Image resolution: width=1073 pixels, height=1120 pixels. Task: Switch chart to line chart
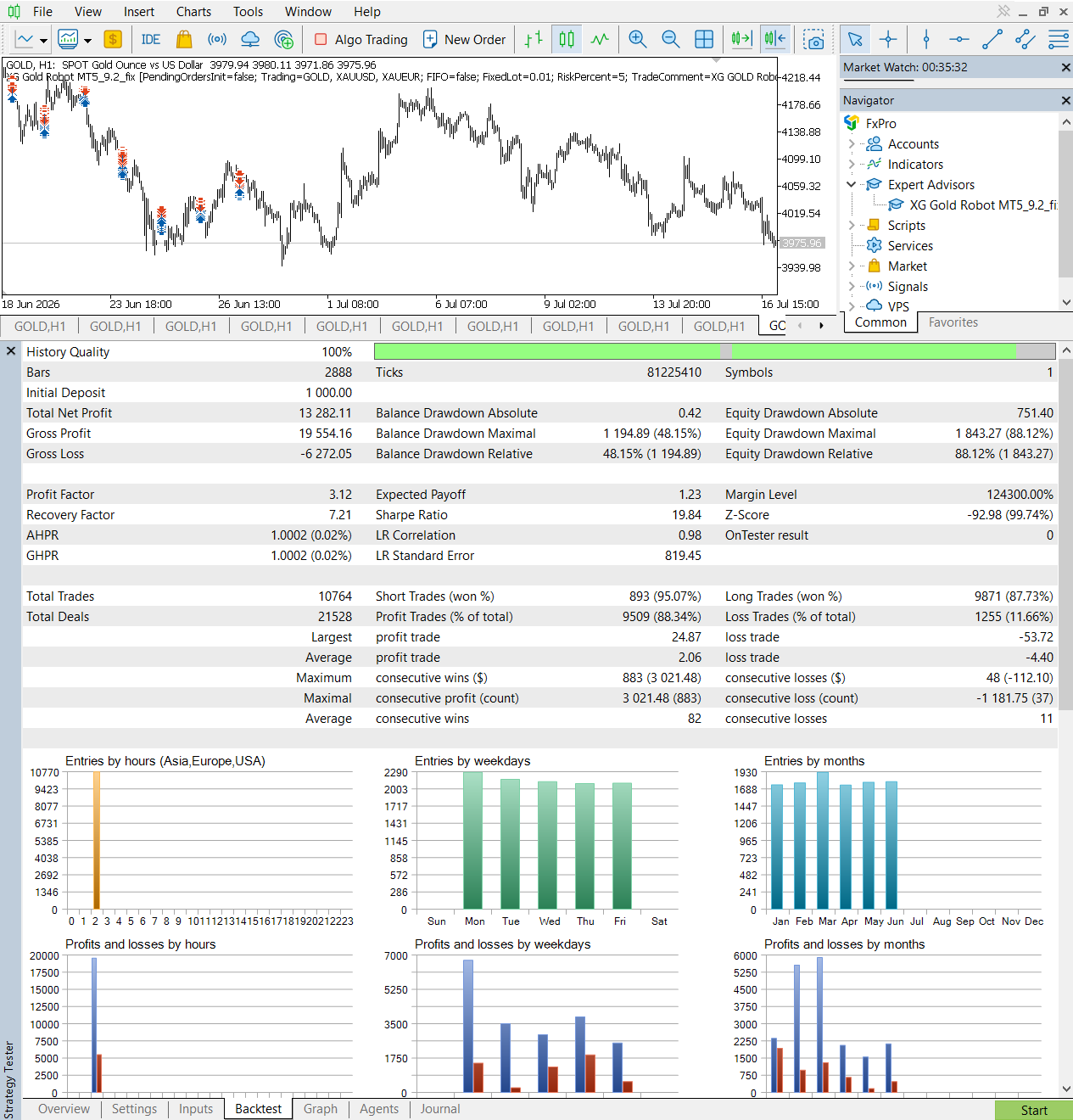(600, 40)
